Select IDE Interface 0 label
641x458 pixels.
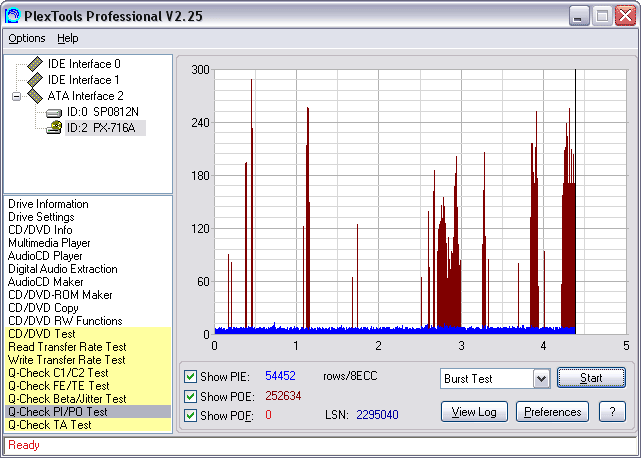(x=84, y=64)
